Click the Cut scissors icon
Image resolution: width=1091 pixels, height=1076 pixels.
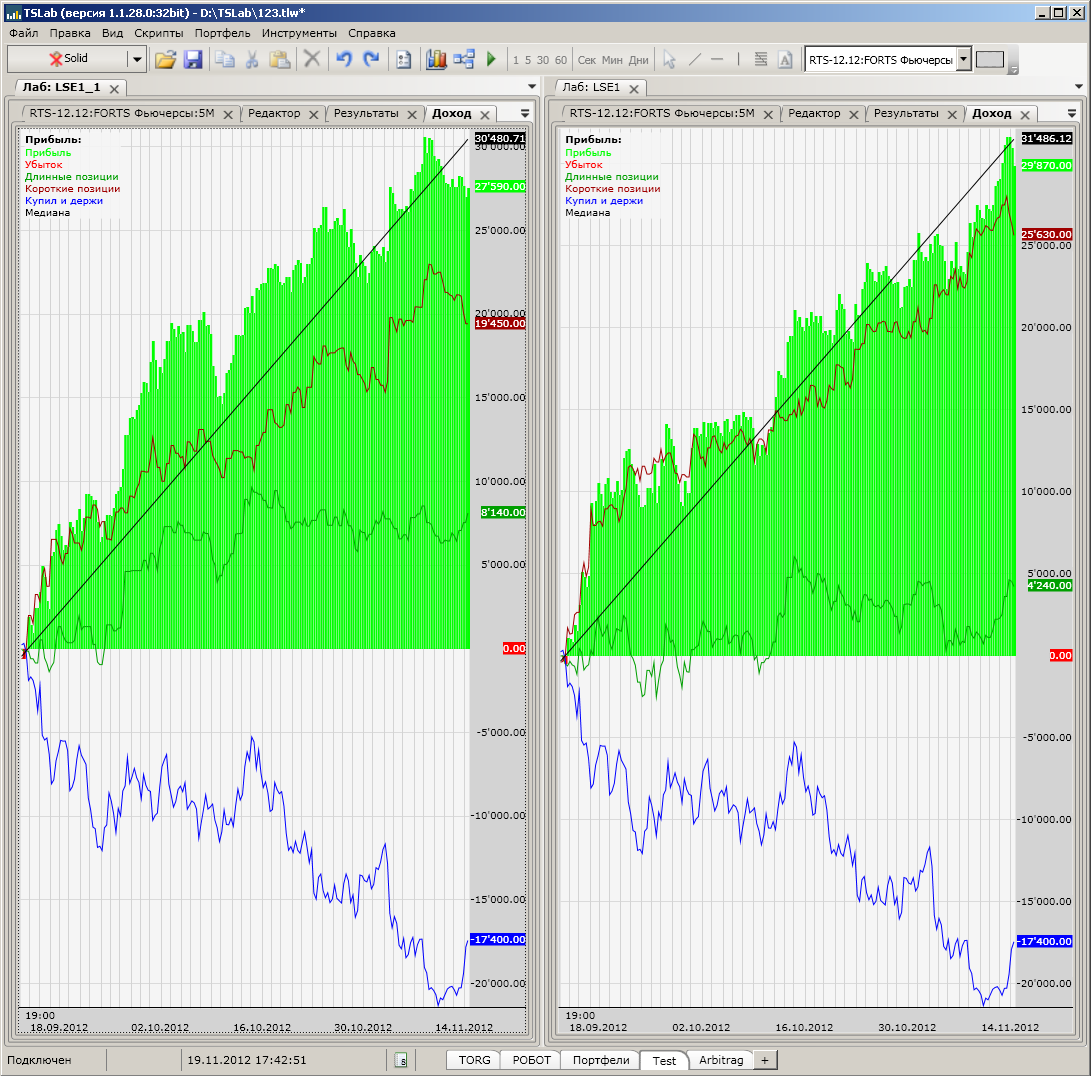tap(252, 60)
